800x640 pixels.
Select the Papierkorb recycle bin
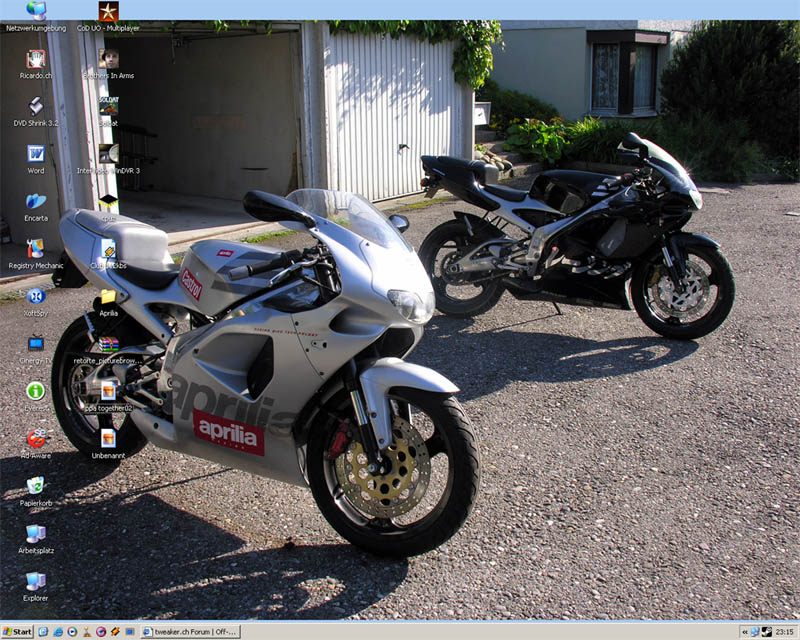(36, 486)
